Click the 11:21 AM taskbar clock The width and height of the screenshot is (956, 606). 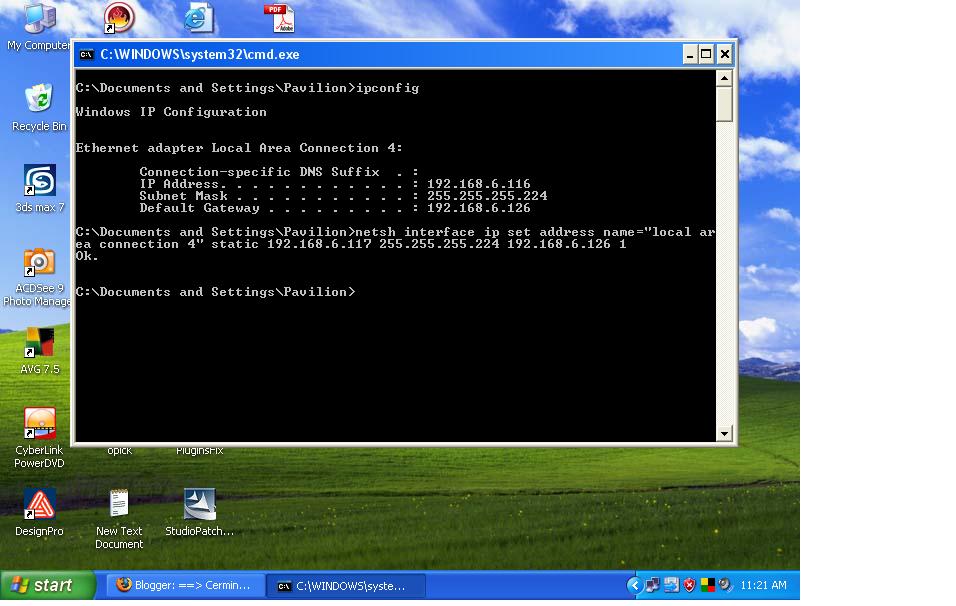click(763, 585)
